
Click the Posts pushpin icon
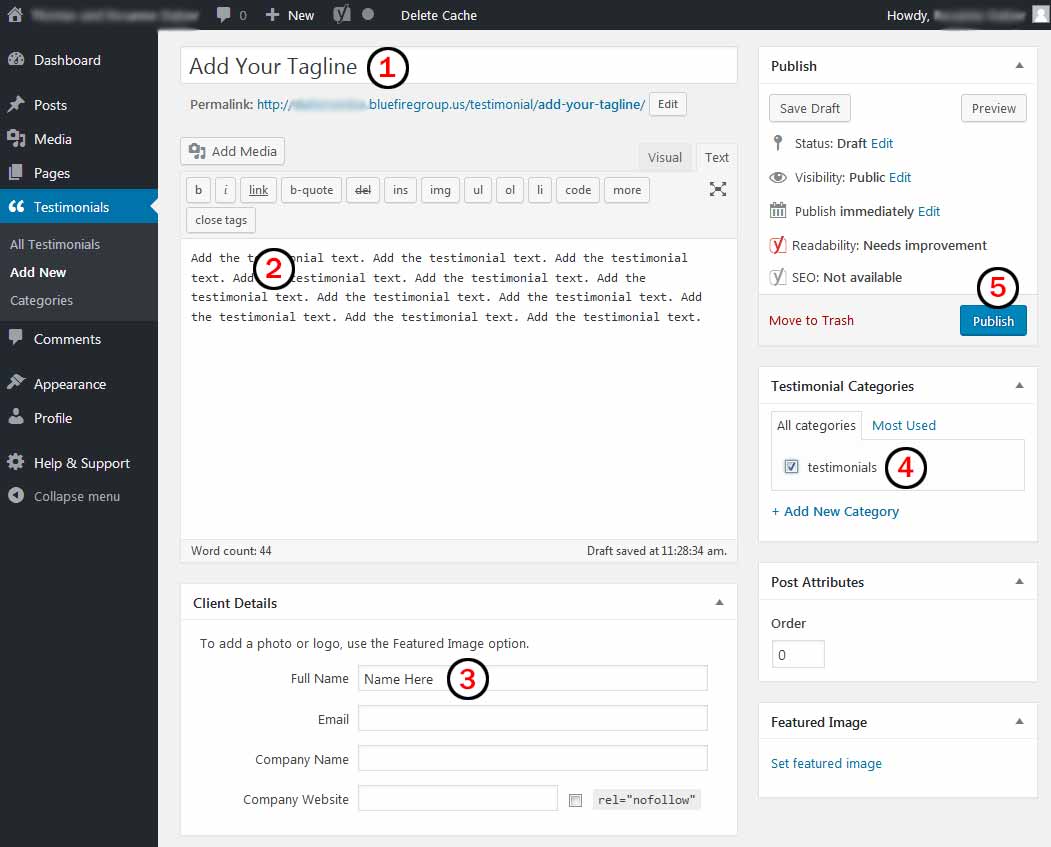[x=16, y=105]
